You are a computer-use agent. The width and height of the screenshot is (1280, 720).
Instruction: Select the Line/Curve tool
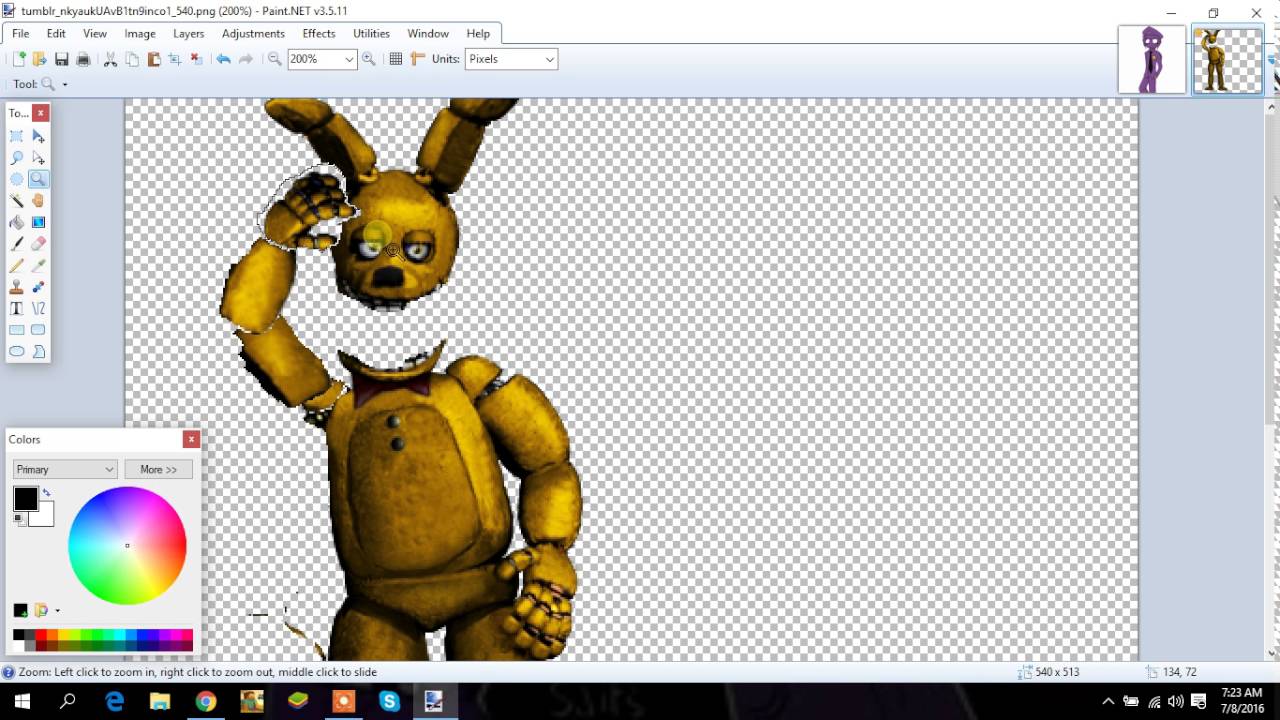click(x=38, y=308)
